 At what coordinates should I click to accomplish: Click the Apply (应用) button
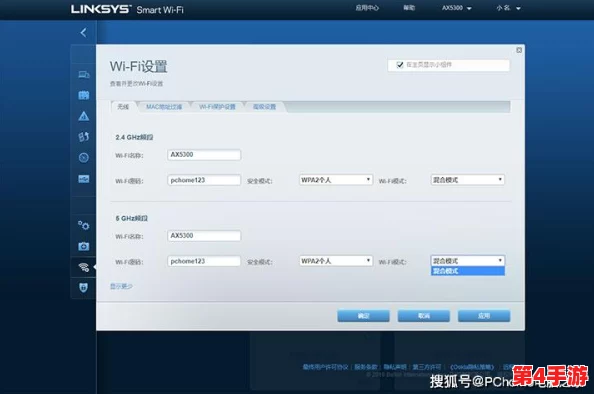pos(484,316)
